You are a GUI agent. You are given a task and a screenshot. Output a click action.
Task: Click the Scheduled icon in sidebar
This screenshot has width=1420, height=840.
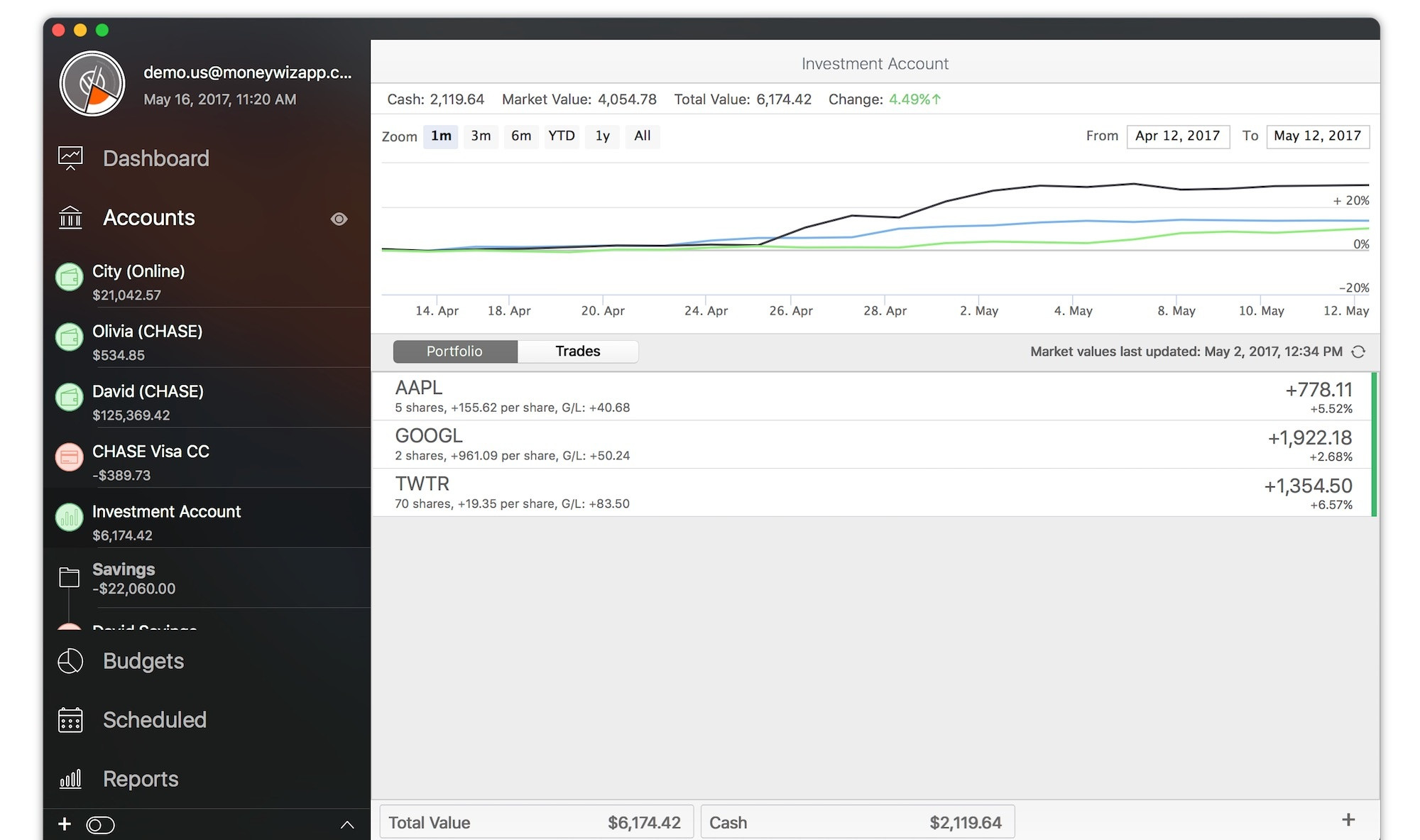pos(70,719)
